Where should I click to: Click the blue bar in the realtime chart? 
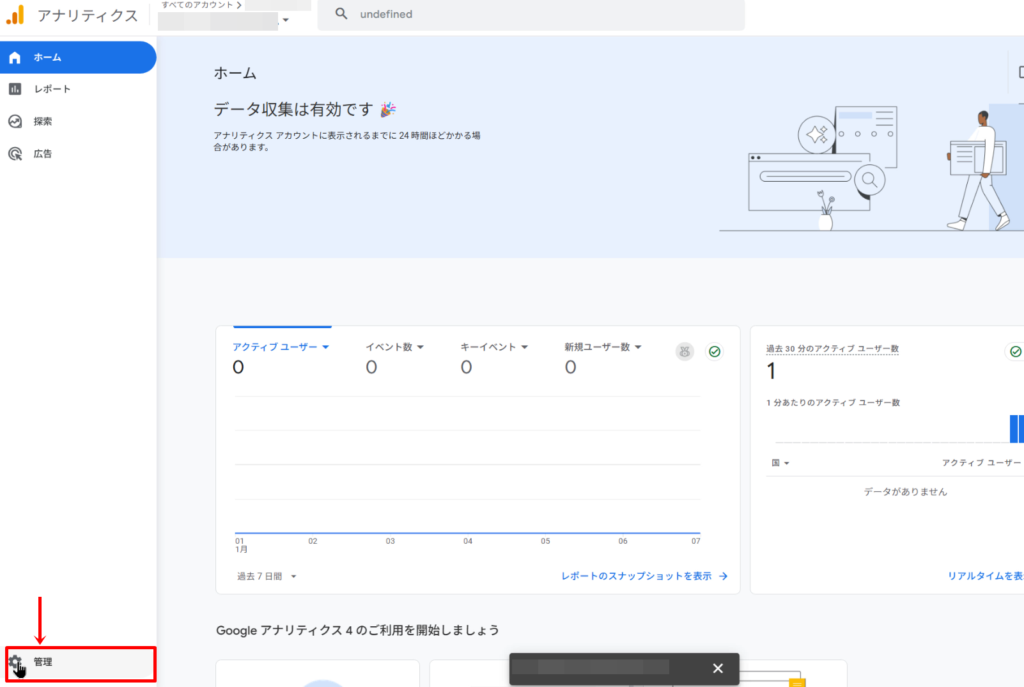coord(1015,430)
